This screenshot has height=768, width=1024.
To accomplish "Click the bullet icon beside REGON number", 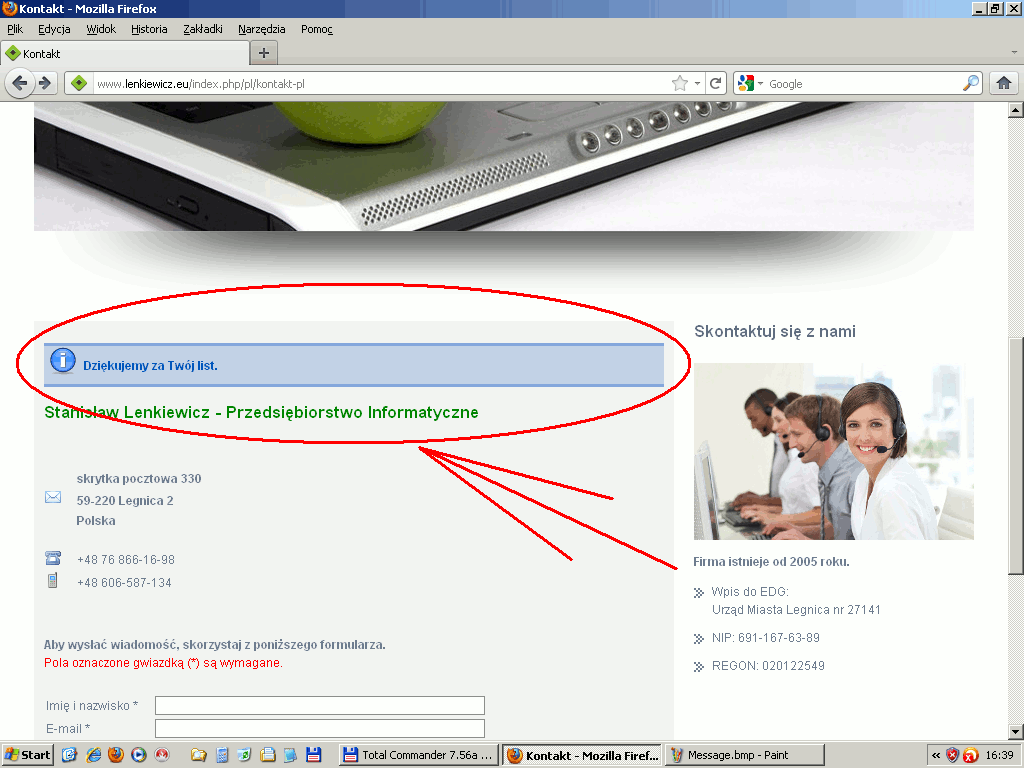I will point(699,667).
